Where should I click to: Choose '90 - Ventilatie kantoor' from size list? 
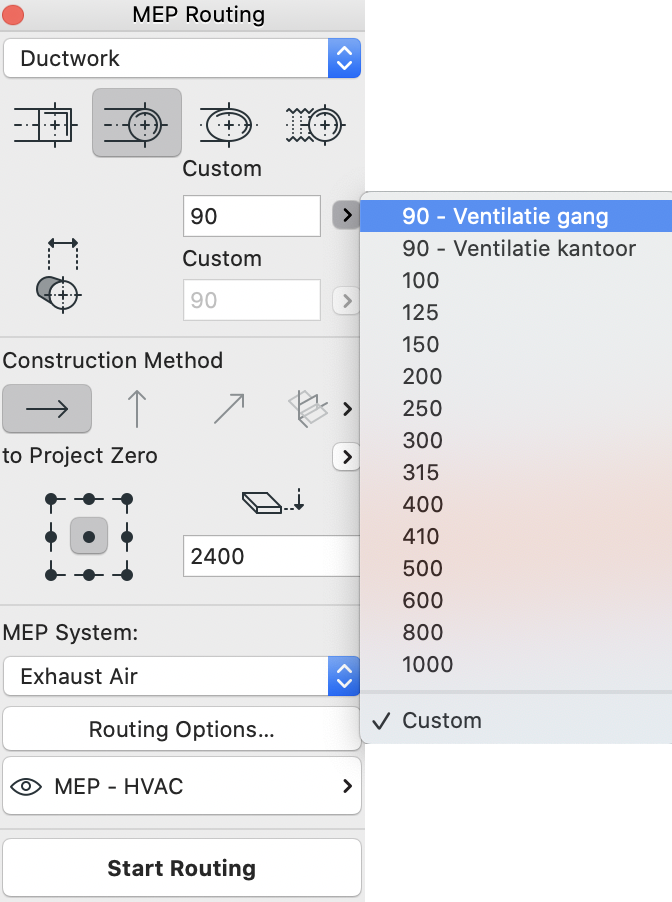coord(519,249)
